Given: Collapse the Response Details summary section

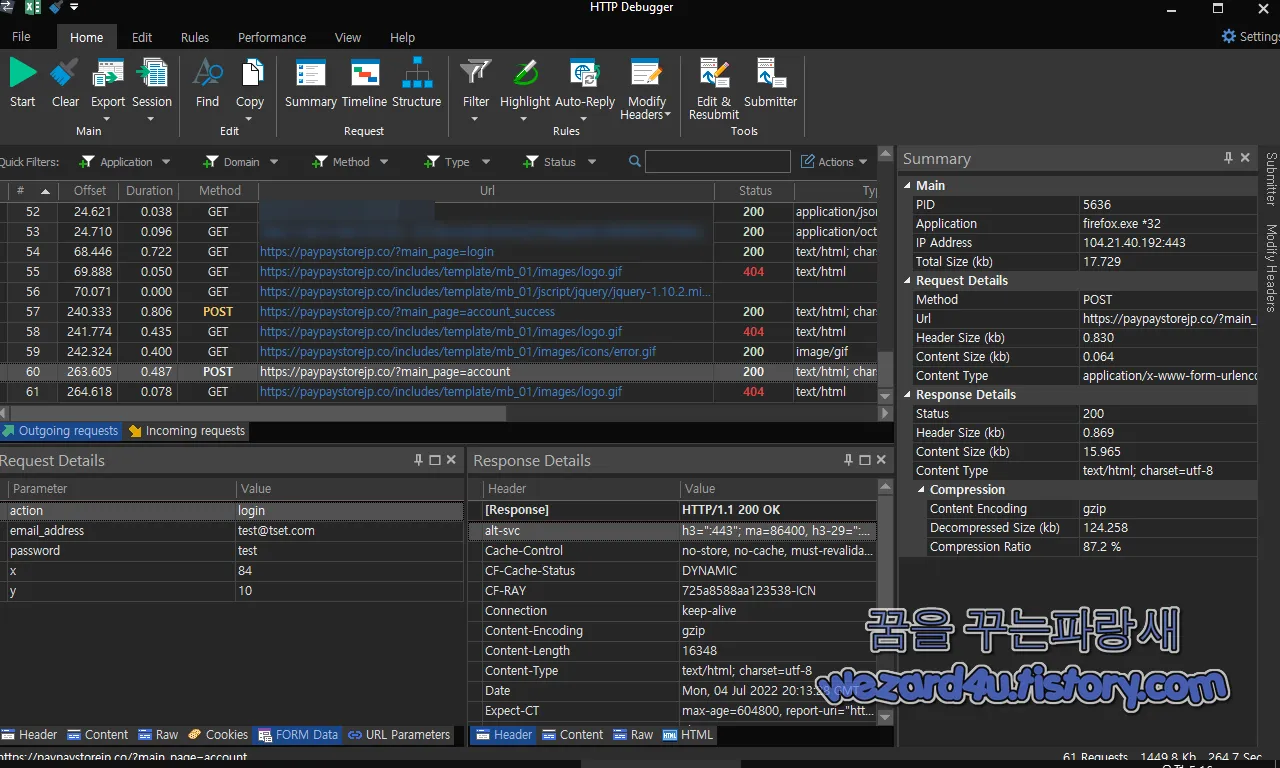Looking at the screenshot, I should [x=908, y=395].
